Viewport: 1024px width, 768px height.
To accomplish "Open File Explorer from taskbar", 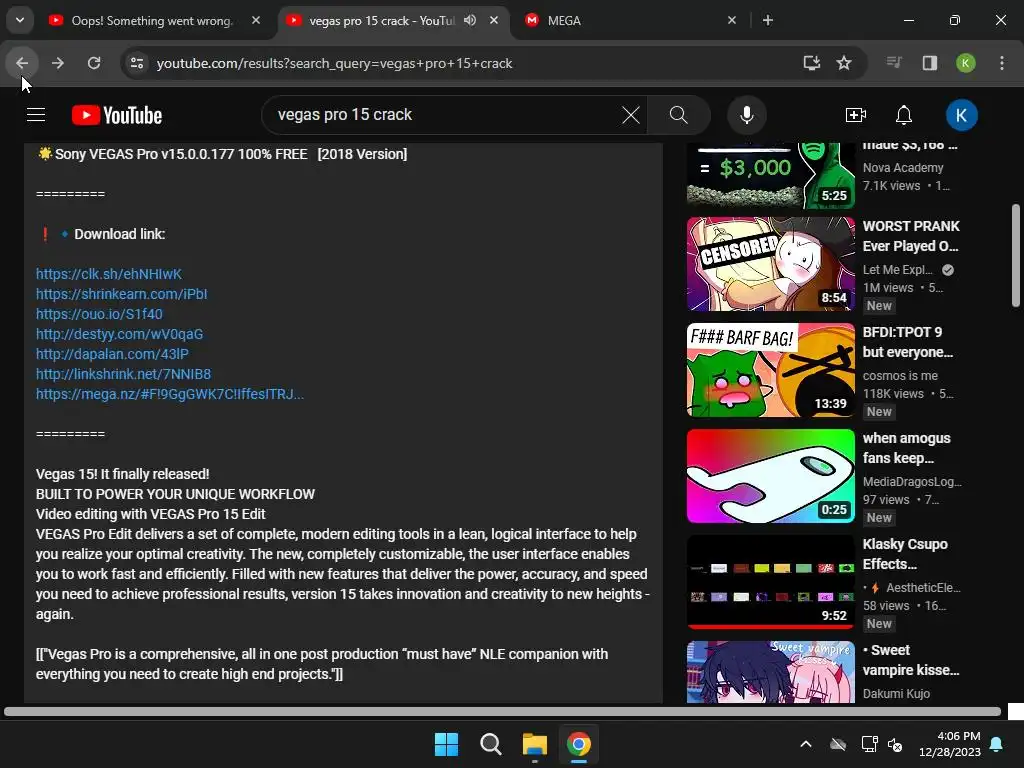I will (535, 744).
